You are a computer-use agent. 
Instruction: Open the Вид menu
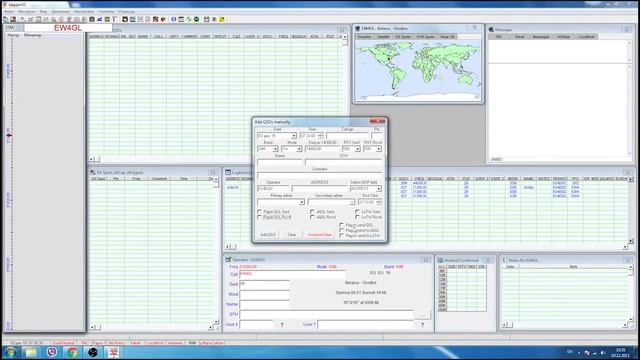point(43,11)
